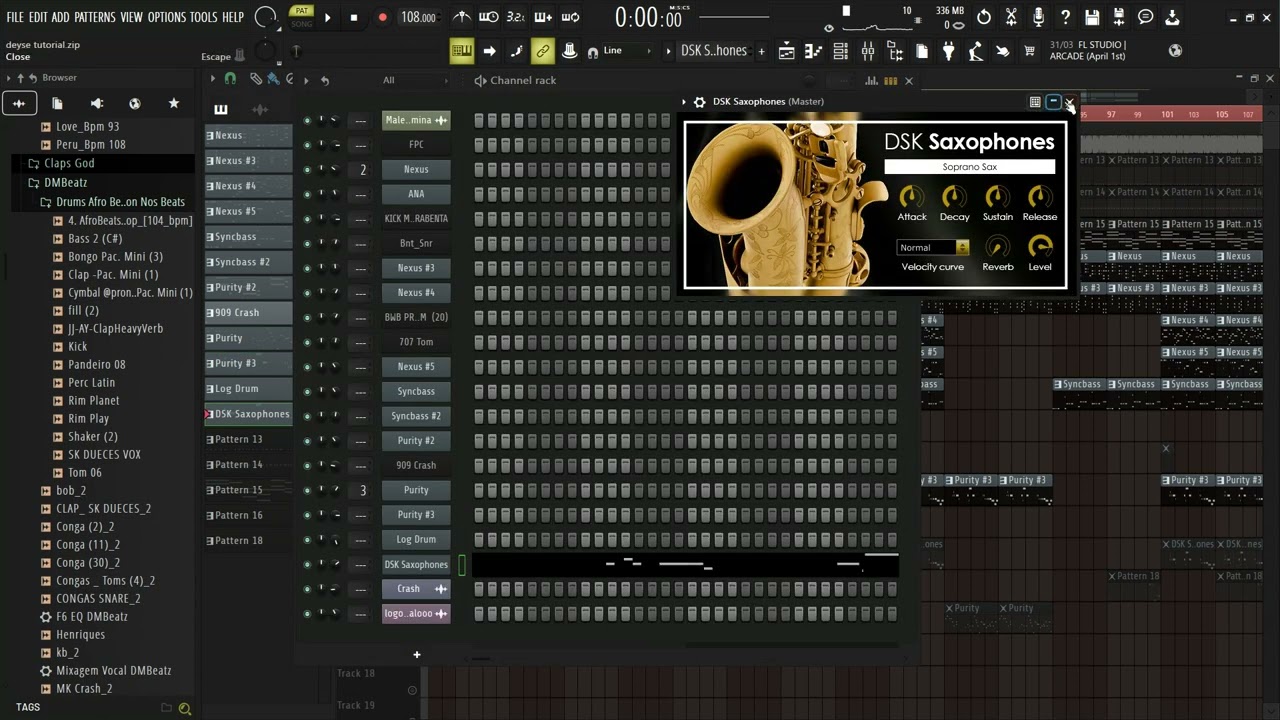Expand the bob_2 folder in browser
The width and height of the screenshot is (1280, 720).
click(x=71, y=490)
